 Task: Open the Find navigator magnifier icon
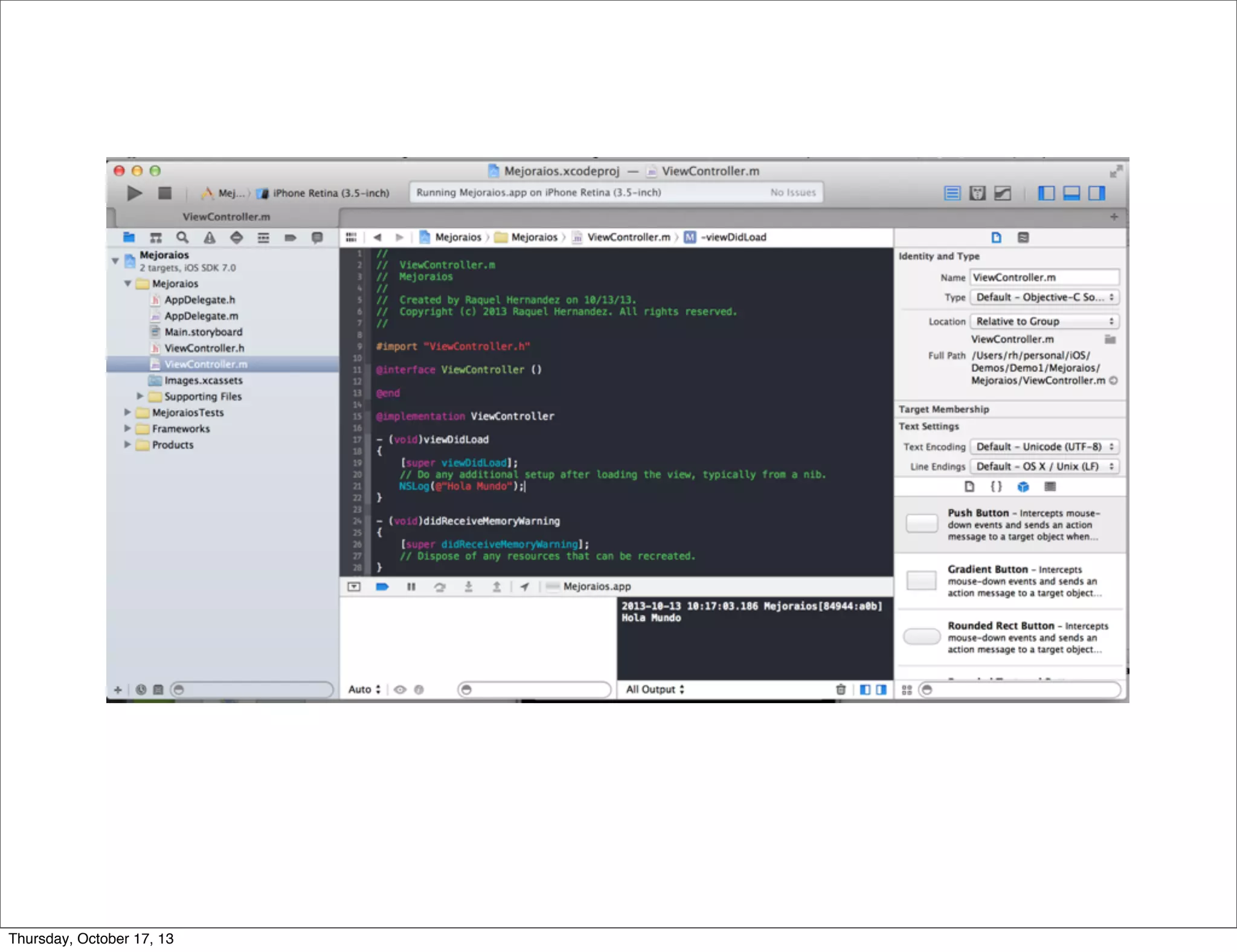(x=182, y=237)
